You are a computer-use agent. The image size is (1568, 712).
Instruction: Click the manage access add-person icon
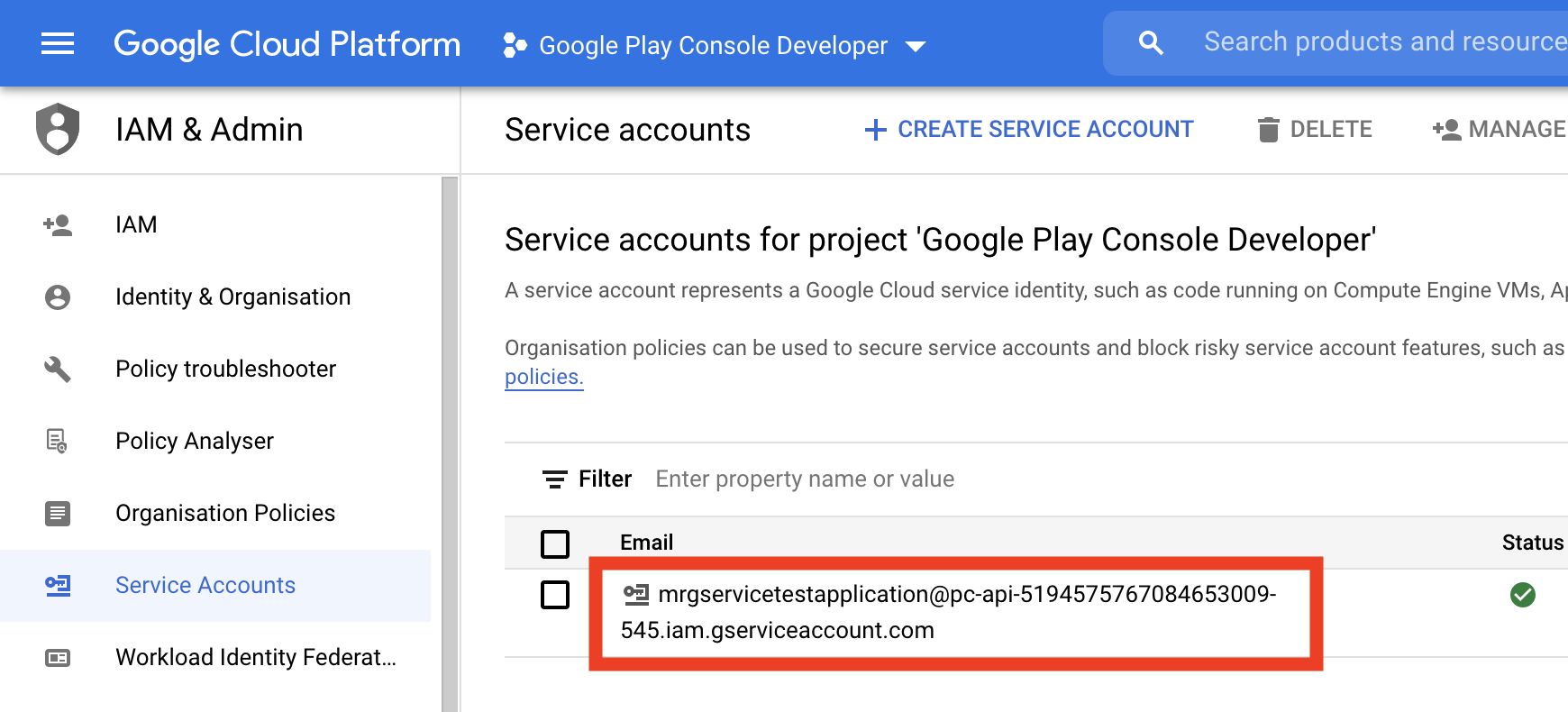click(1446, 130)
